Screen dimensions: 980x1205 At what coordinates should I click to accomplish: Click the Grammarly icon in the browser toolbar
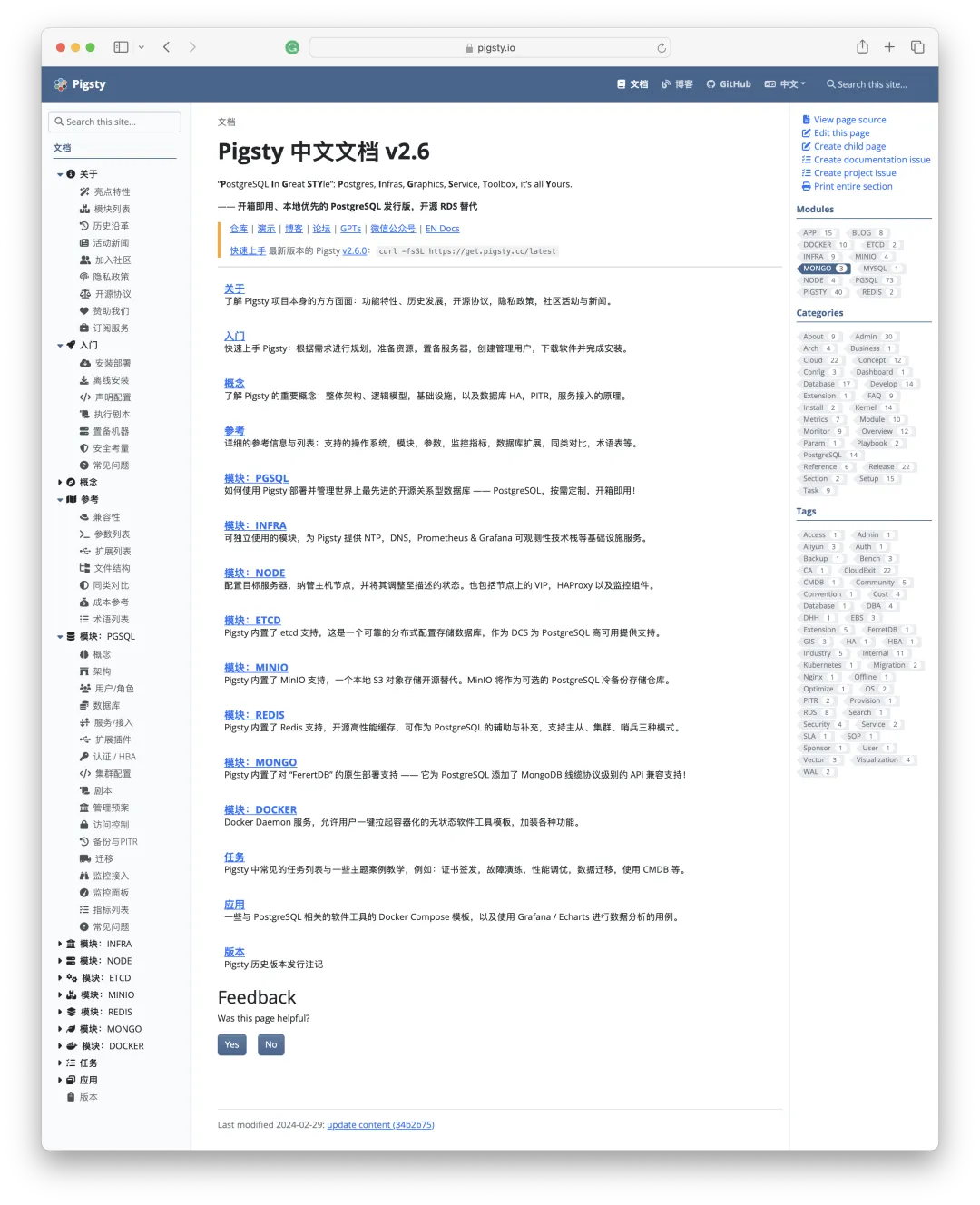click(x=291, y=47)
